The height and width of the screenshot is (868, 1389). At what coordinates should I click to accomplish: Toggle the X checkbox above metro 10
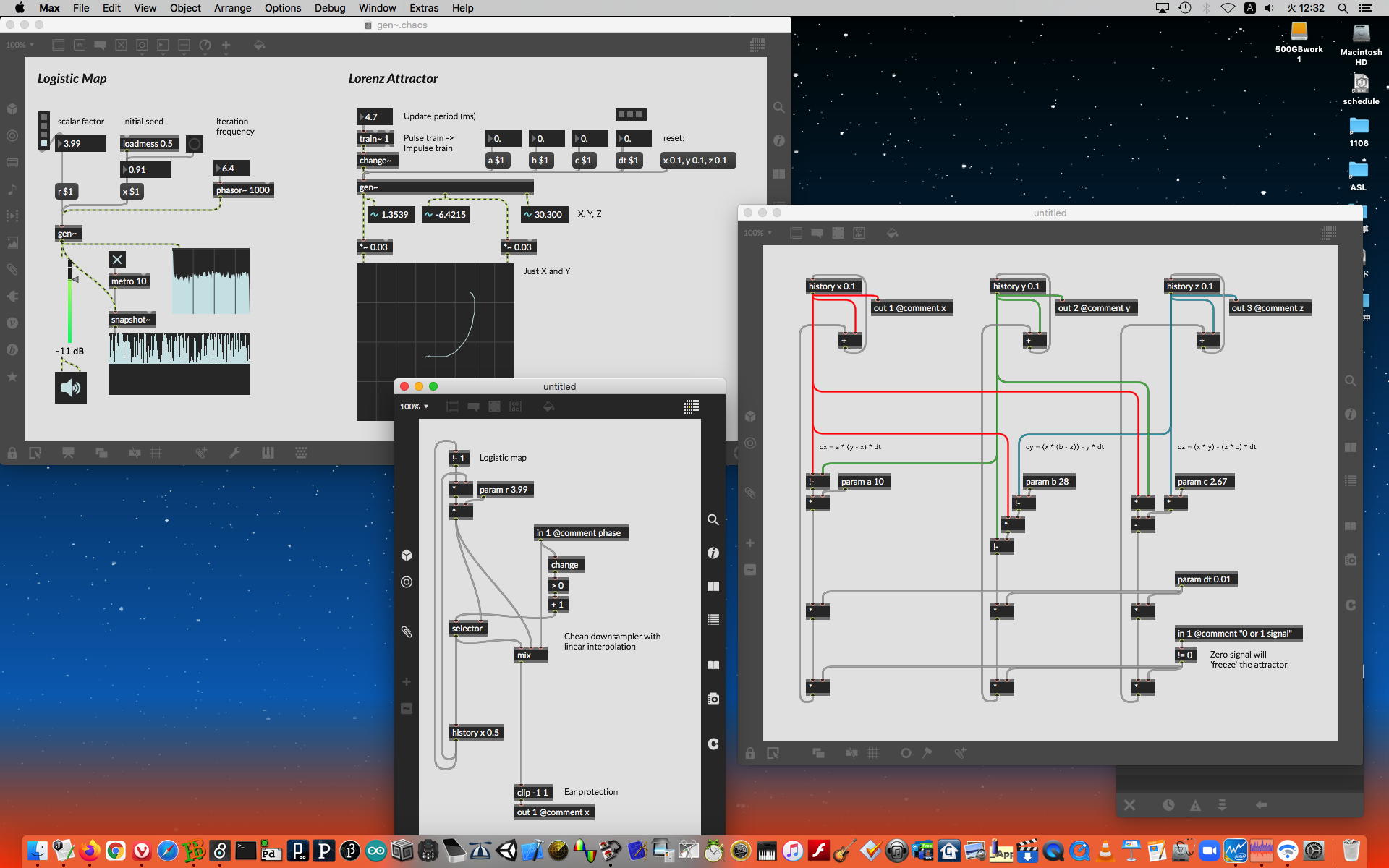pos(117,260)
